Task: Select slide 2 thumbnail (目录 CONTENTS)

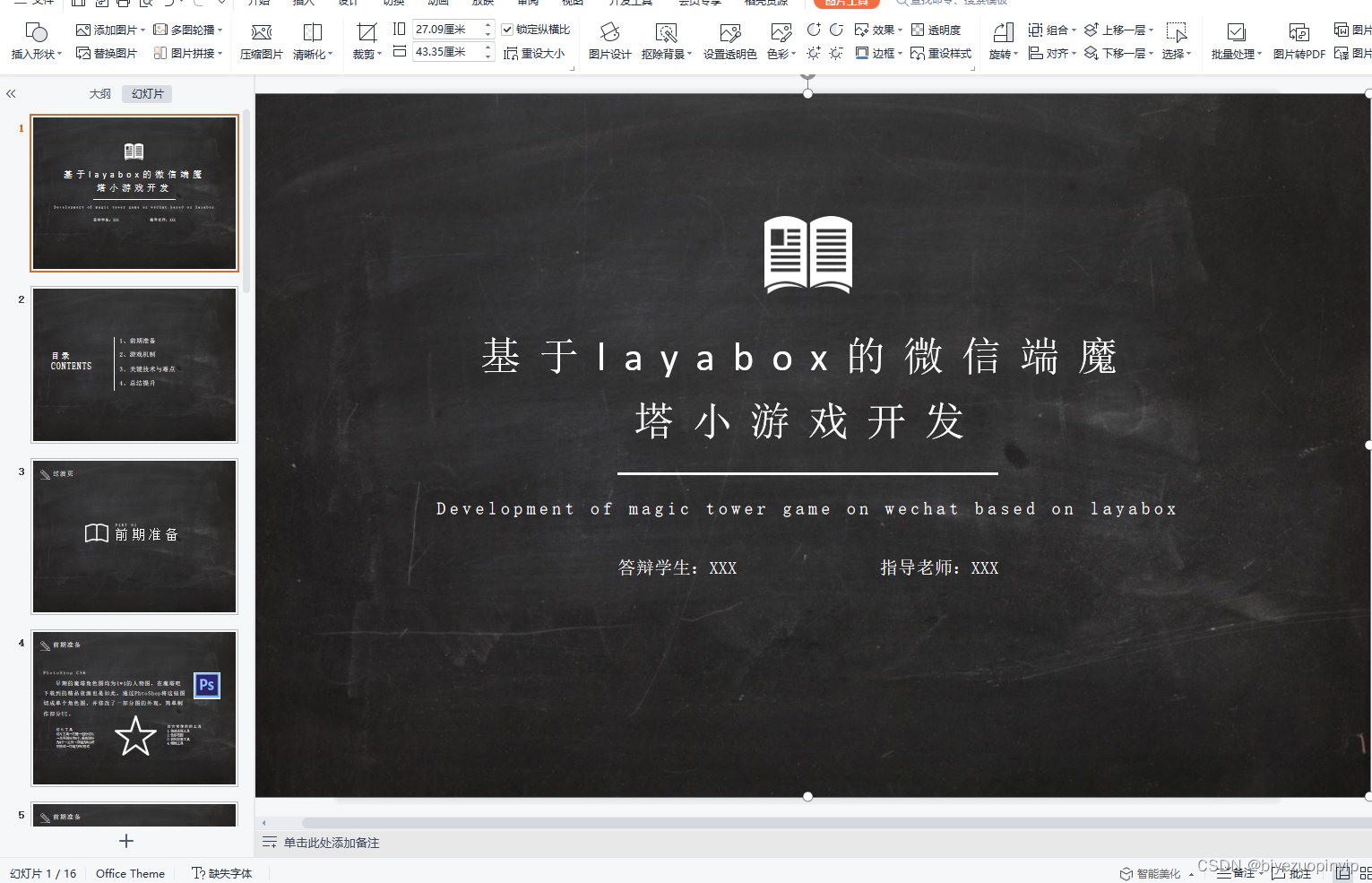Action: coord(134,365)
